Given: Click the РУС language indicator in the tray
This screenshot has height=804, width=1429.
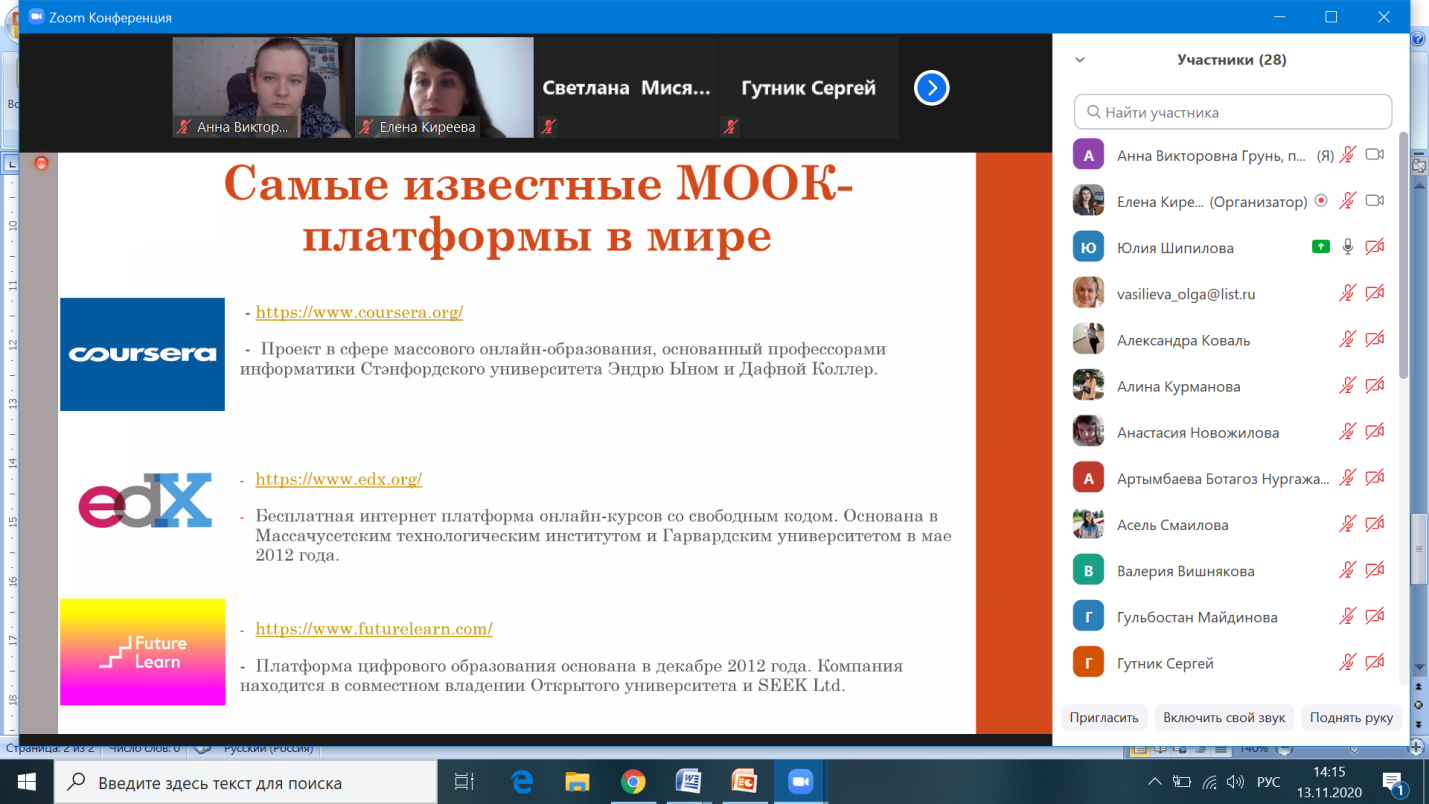Looking at the screenshot, I should (1268, 782).
